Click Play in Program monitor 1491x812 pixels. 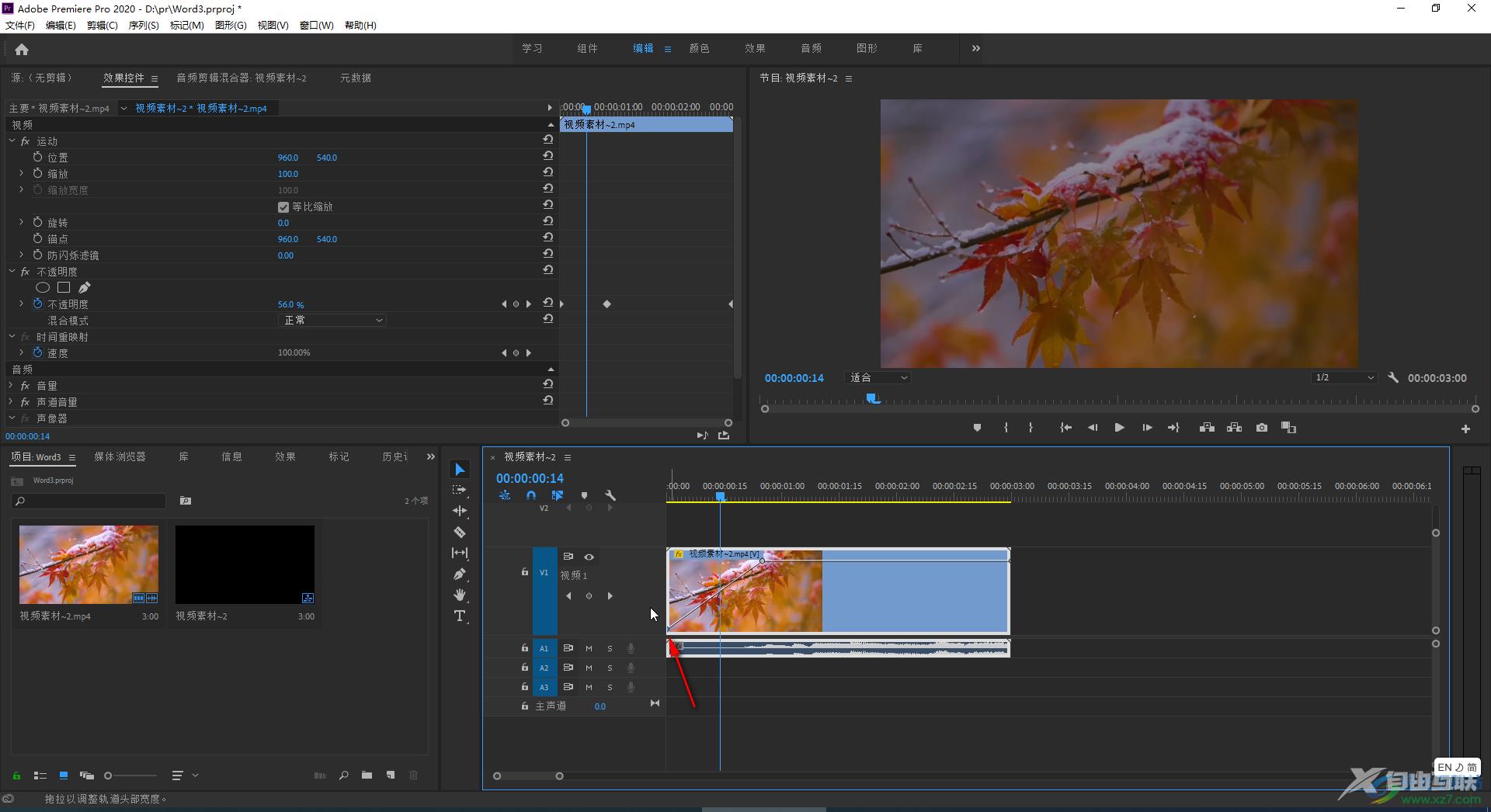point(1119,428)
